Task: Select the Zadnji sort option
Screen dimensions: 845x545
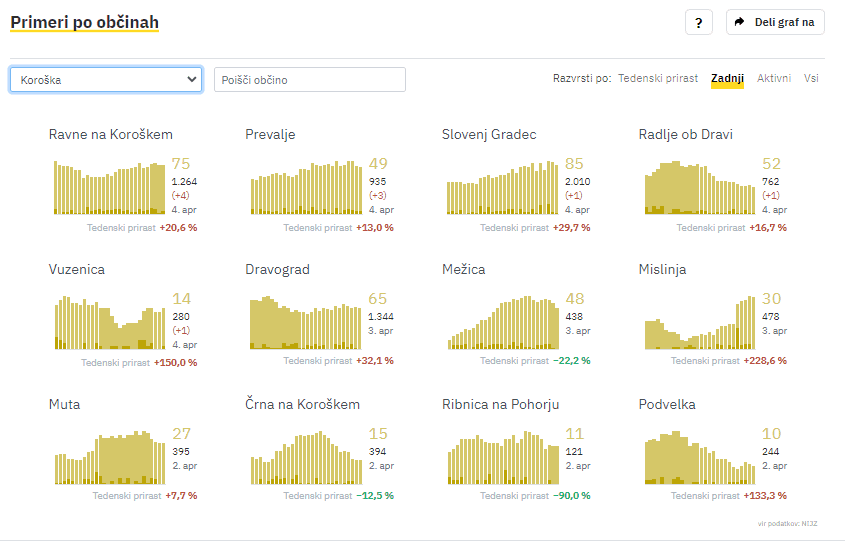Action: 727,78
